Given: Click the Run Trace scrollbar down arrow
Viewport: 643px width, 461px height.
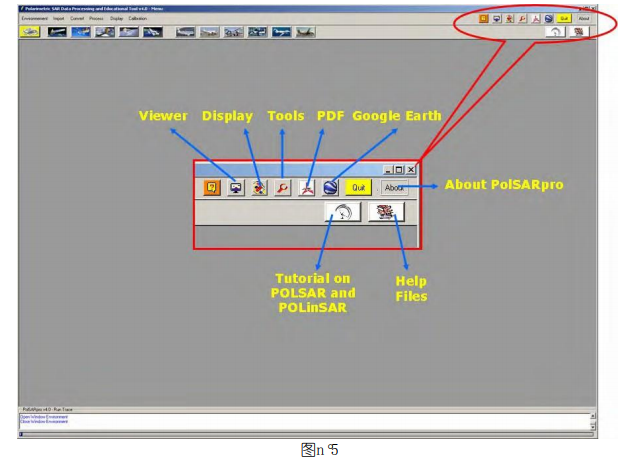Looking at the screenshot, I should coord(593,427).
